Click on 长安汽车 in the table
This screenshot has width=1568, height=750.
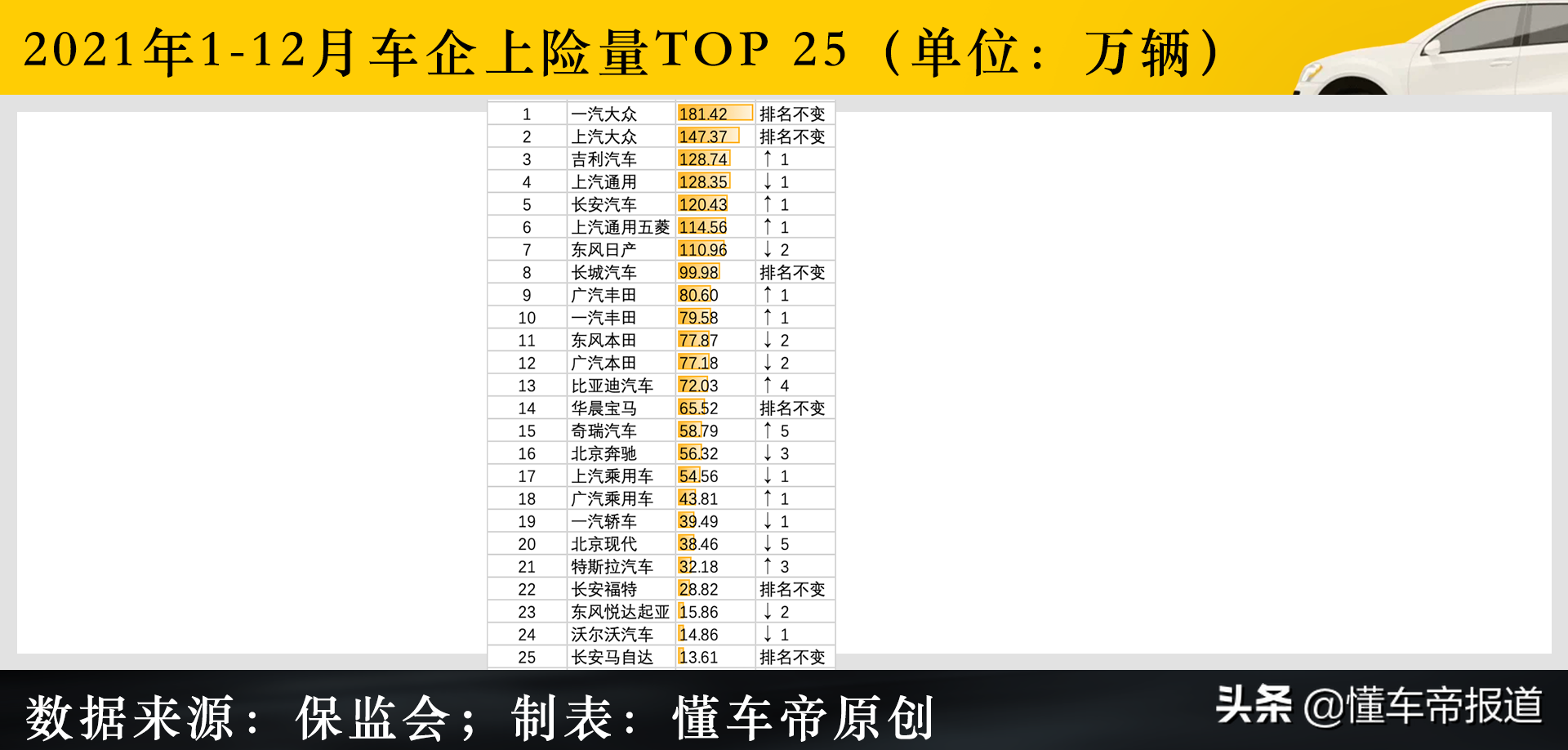click(x=604, y=205)
